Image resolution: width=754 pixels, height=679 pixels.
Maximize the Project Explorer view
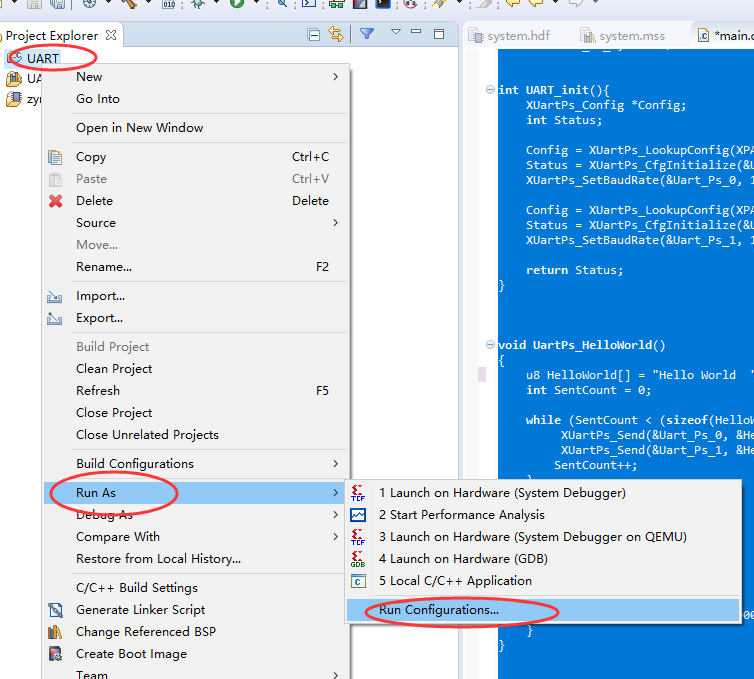point(439,34)
